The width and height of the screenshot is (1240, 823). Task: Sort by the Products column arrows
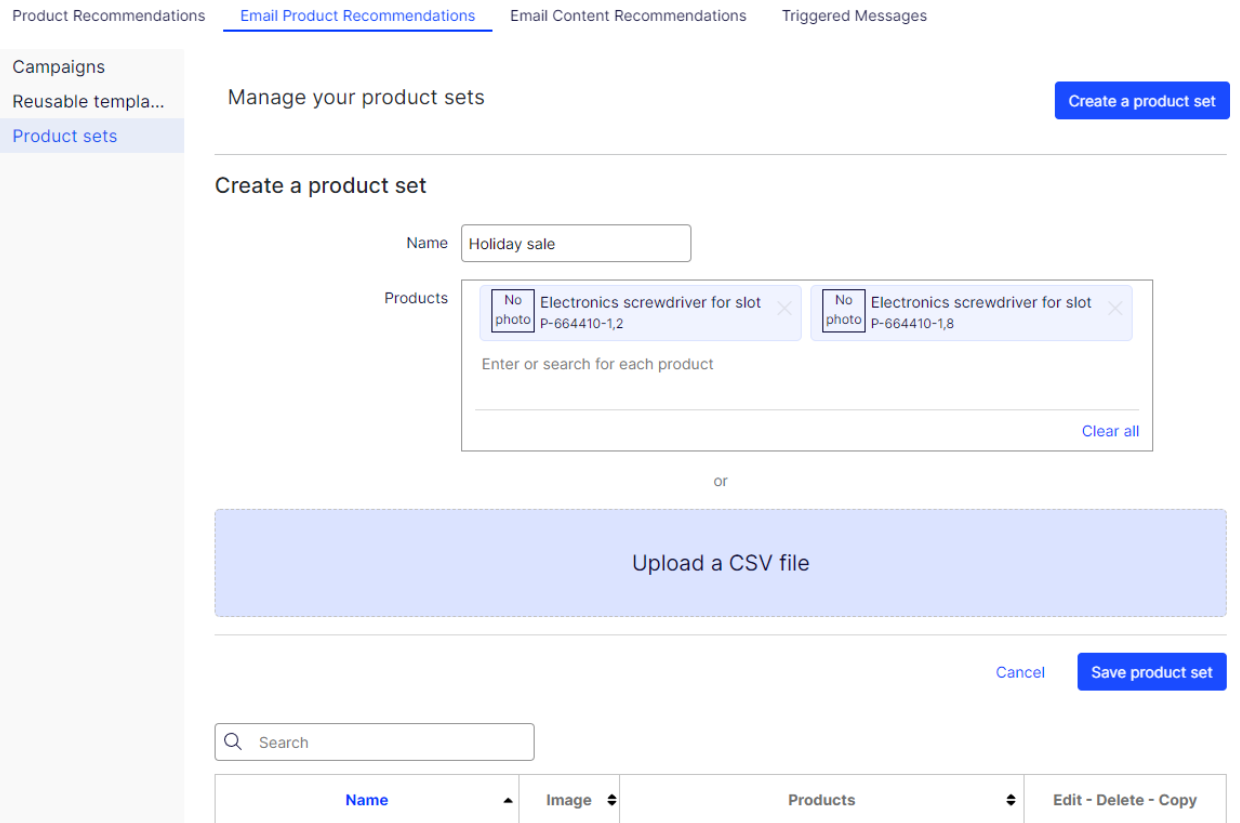1010,800
